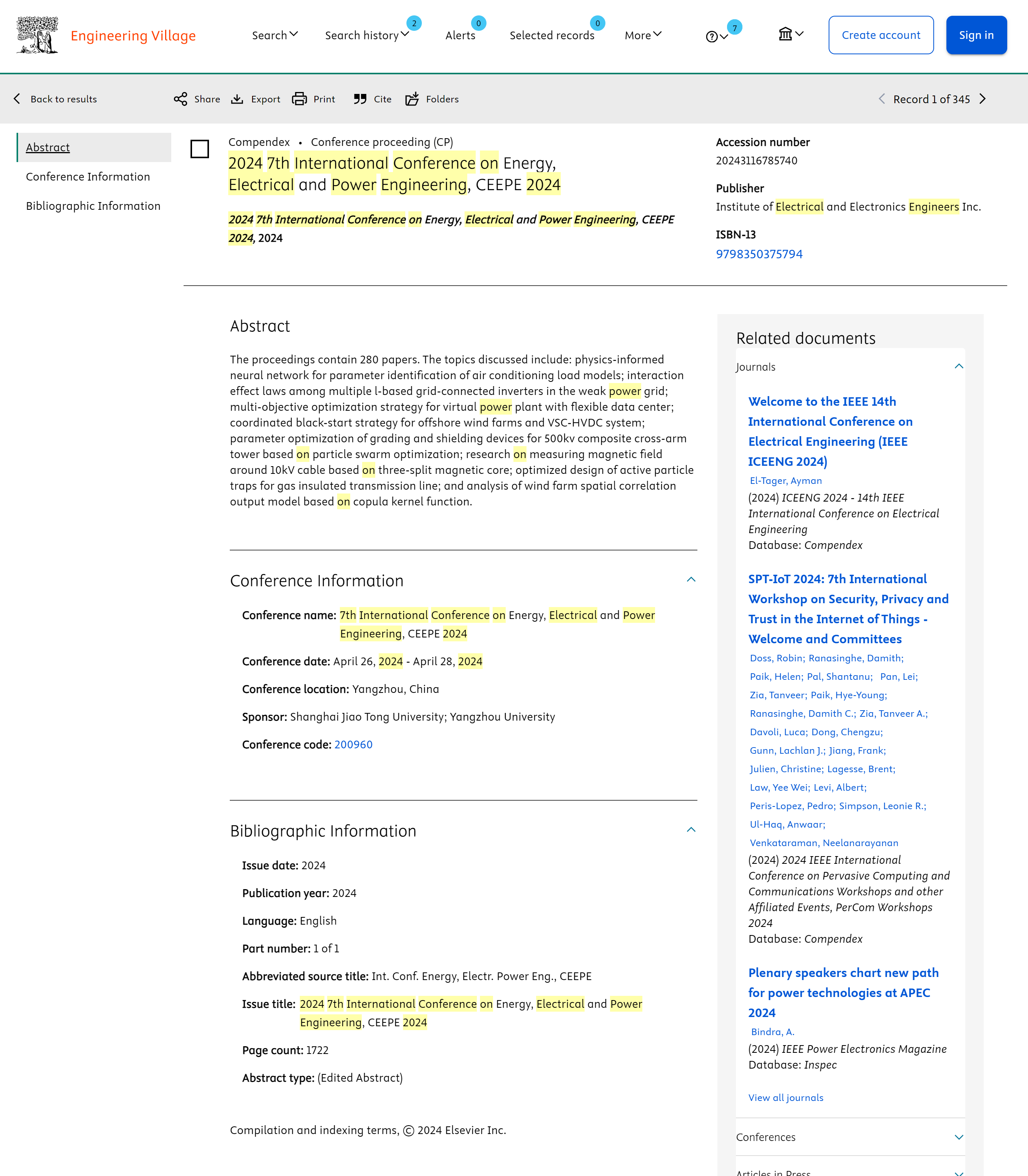Open the Engineering Village home link
Image resolution: width=1028 pixels, height=1176 pixels.
tap(133, 35)
